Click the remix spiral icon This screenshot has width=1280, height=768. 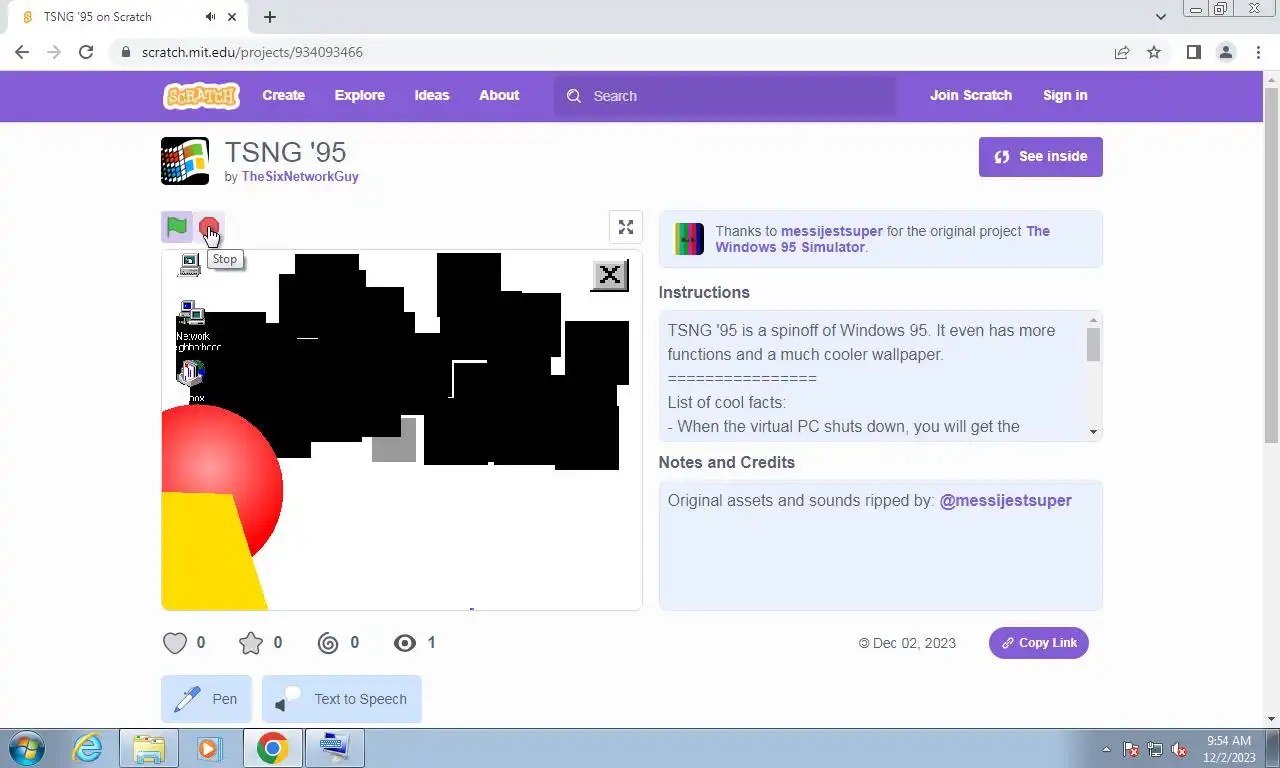(328, 643)
